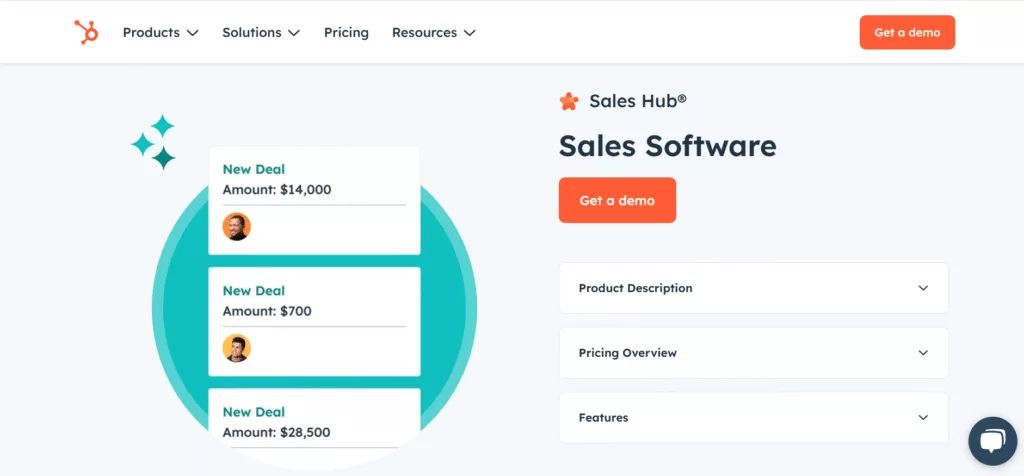Open the Products menu
1024x476 pixels.
tap(161, 33)
